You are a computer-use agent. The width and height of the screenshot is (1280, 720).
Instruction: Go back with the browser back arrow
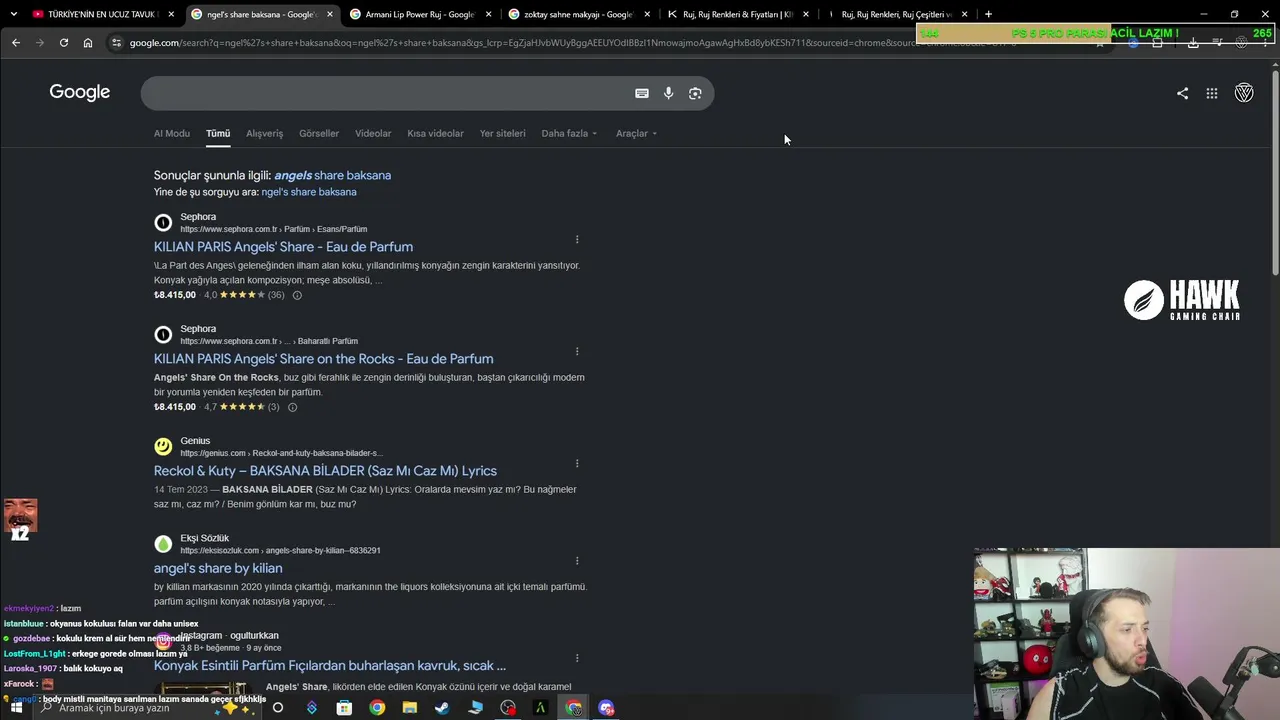click(x=15, y=43)
